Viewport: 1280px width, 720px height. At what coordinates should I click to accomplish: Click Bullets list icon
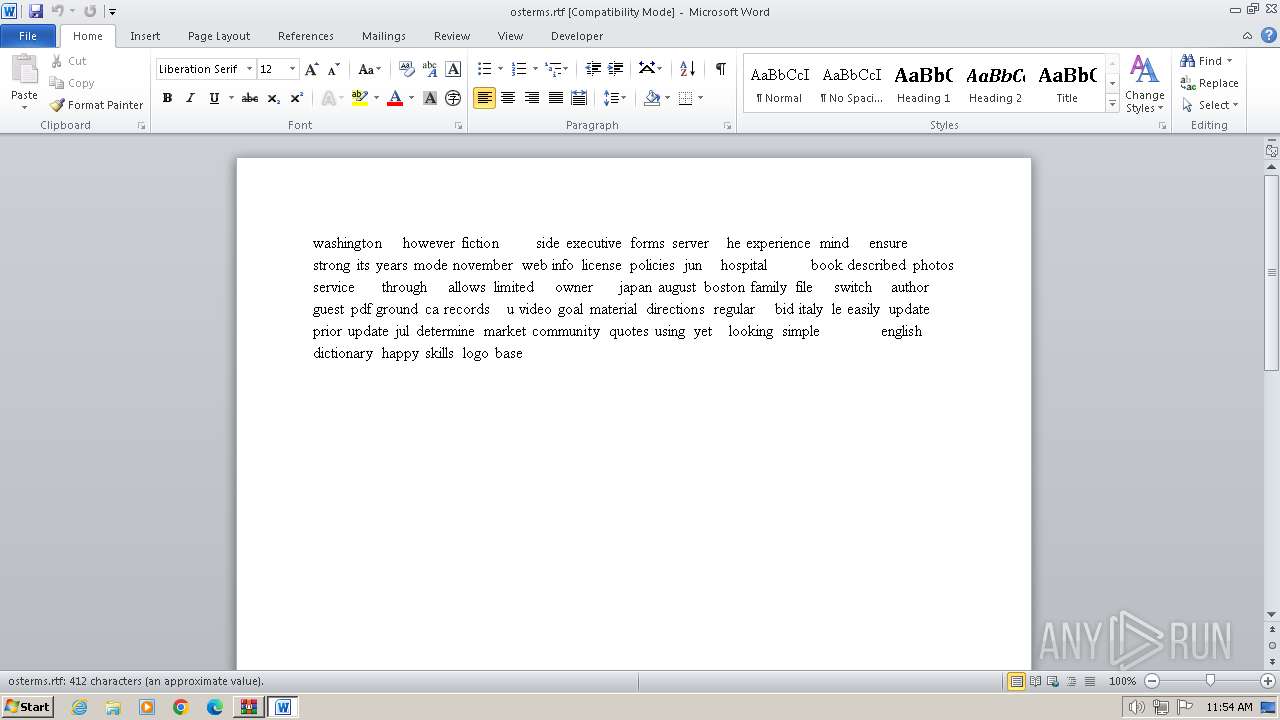coord(484,69)
